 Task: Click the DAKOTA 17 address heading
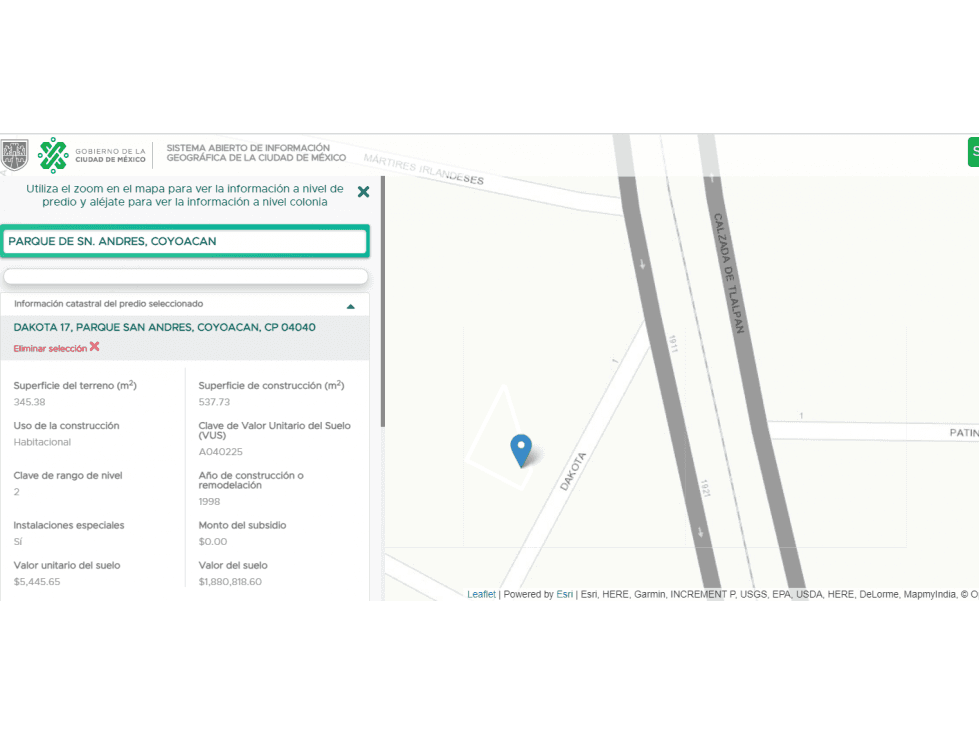pyautogui.click(x=164, y=327)
